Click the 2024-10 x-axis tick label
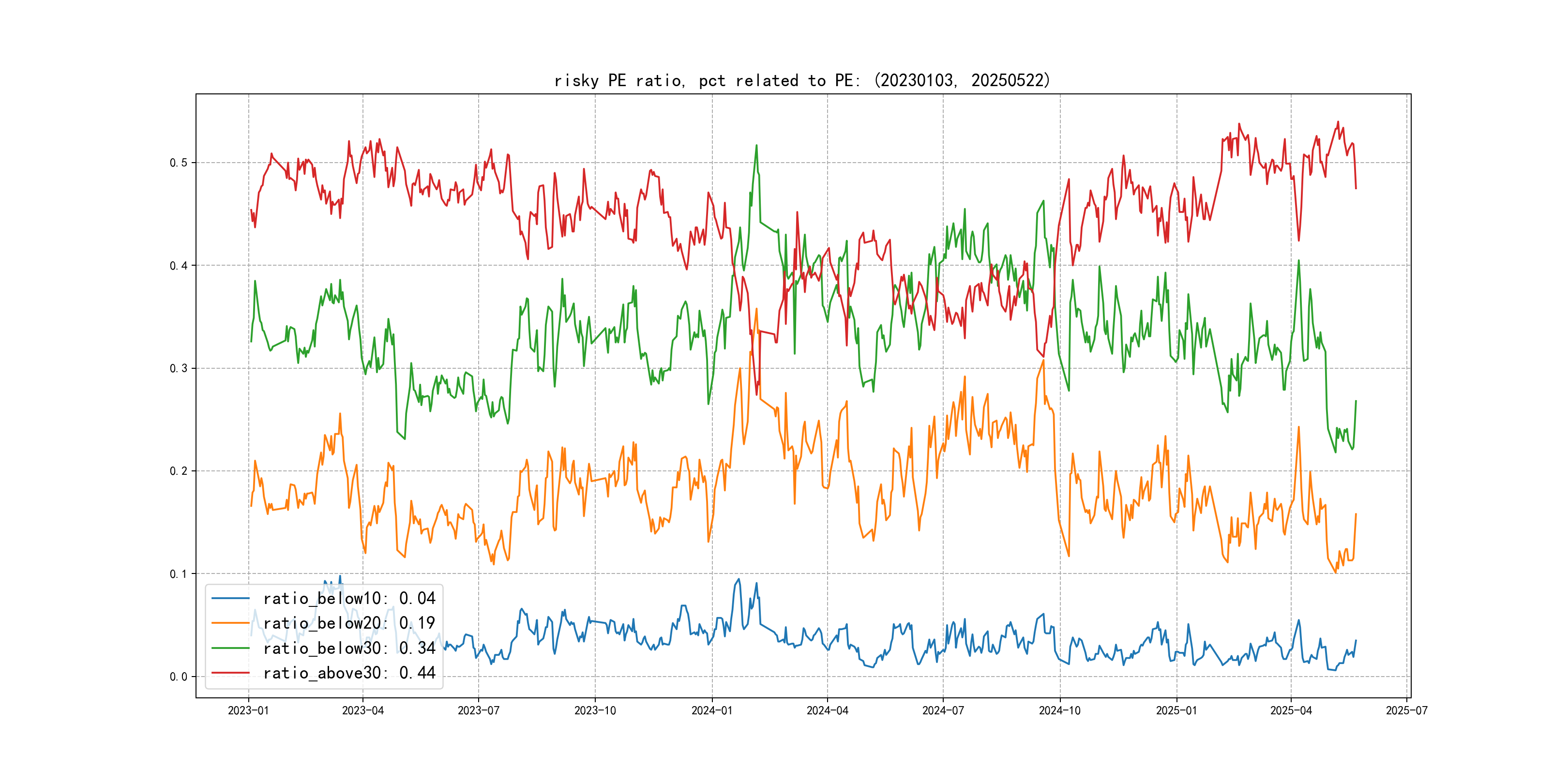 point(1060,710)
